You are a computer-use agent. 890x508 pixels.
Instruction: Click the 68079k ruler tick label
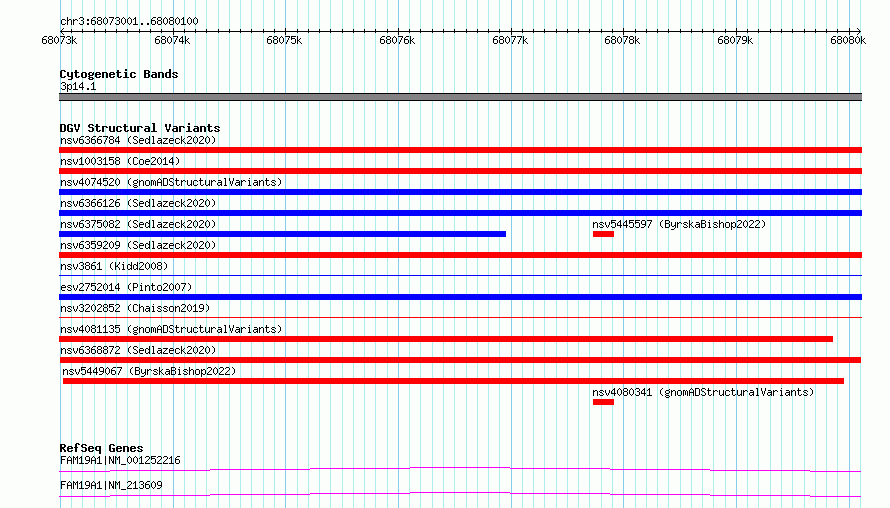pos(735,40)
